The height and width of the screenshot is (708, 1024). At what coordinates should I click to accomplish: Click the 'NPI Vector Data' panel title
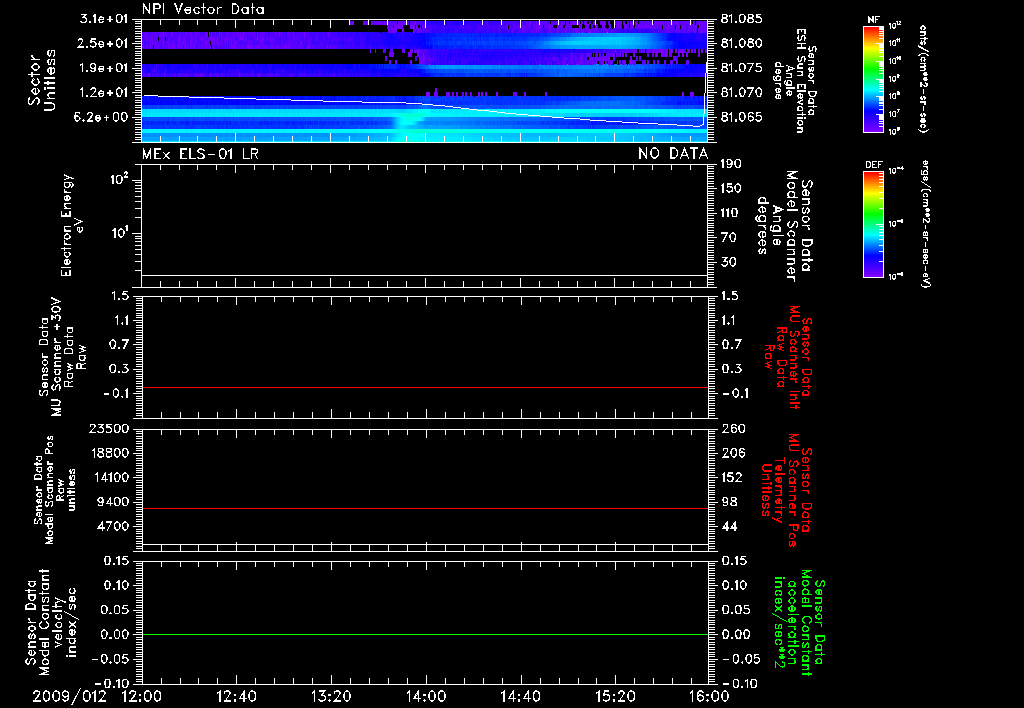click(x=203, y=9)
